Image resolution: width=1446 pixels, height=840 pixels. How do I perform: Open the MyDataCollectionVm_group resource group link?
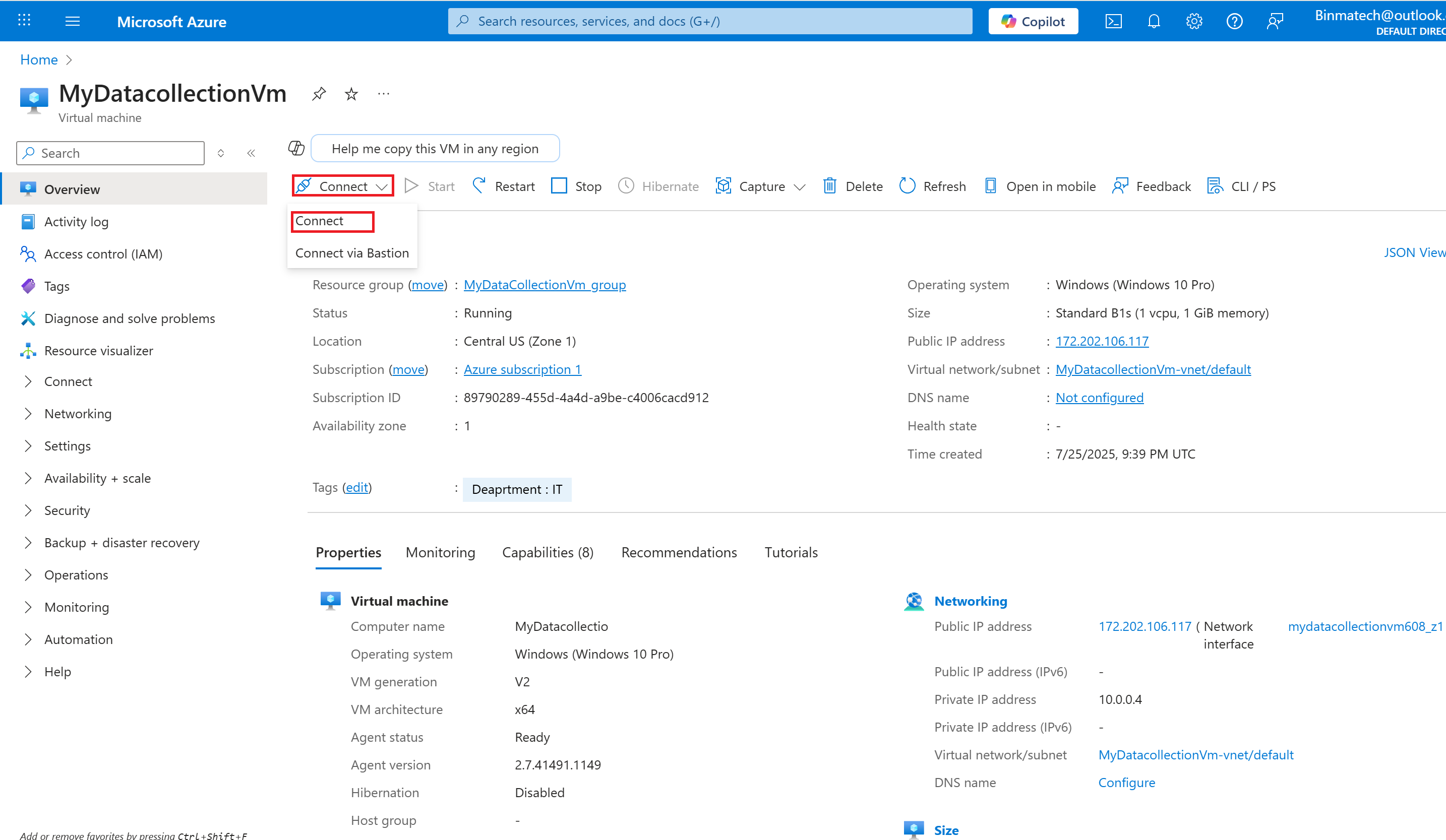point(544,285)
